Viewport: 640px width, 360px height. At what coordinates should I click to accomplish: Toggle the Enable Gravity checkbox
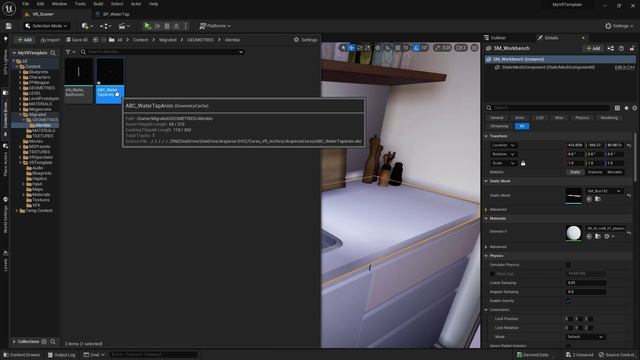pos(569,301)
